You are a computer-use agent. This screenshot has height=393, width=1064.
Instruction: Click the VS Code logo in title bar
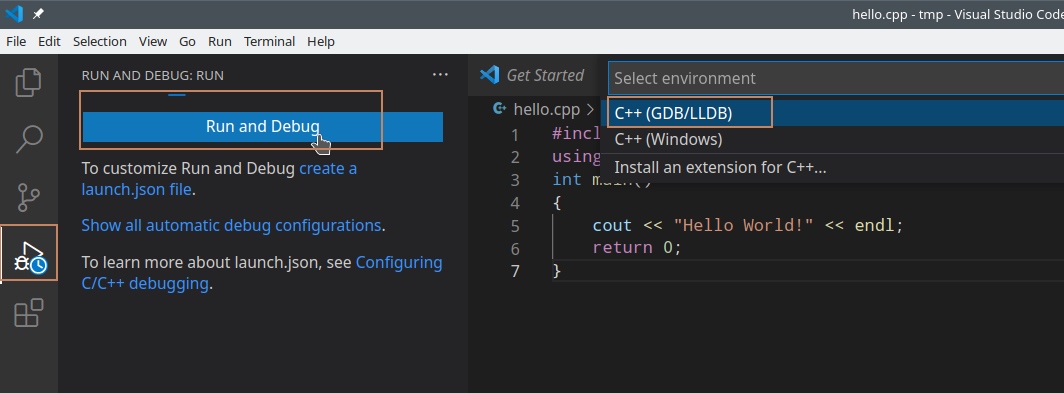pos(14,14)
